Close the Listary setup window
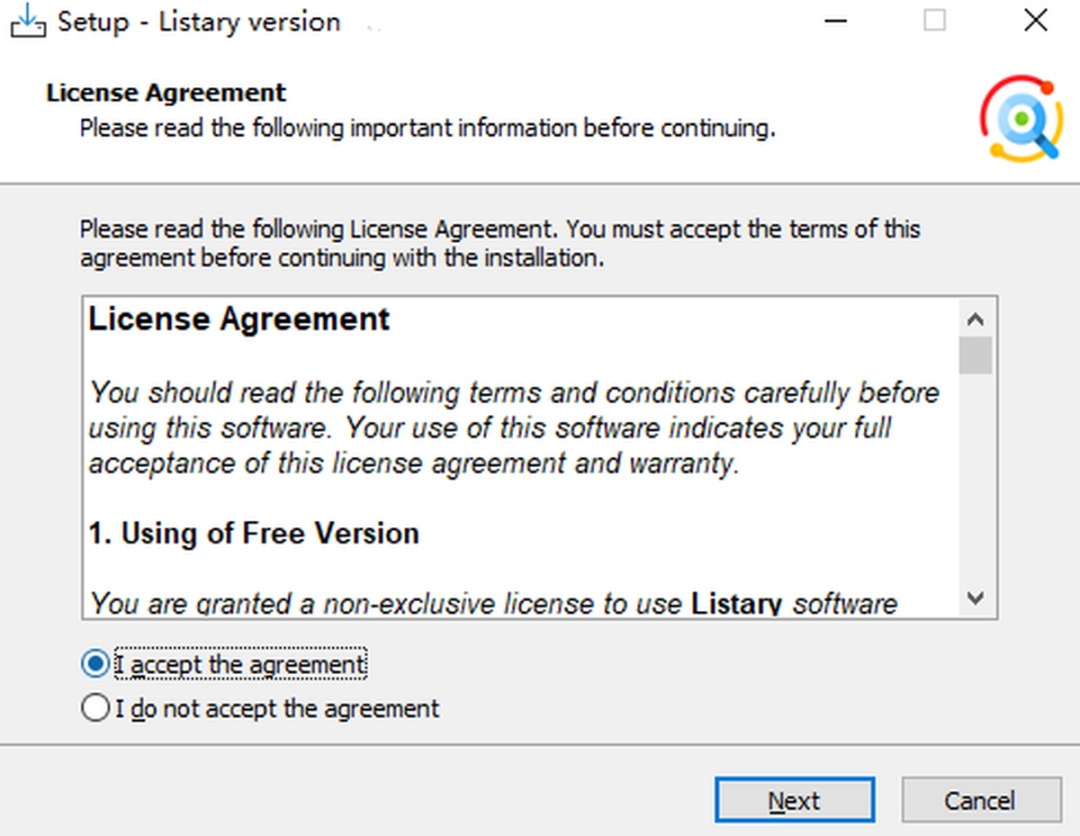This screenshot has width=1080, height=836. click(x=1036, y=21)
